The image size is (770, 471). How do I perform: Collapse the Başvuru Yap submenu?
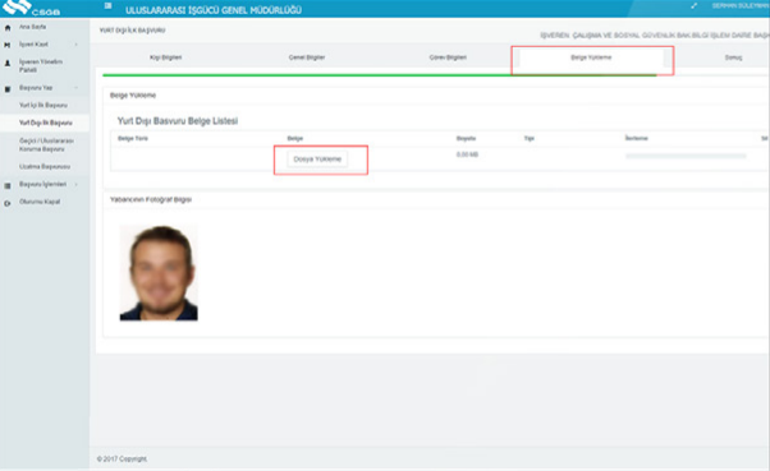[76, 88]
